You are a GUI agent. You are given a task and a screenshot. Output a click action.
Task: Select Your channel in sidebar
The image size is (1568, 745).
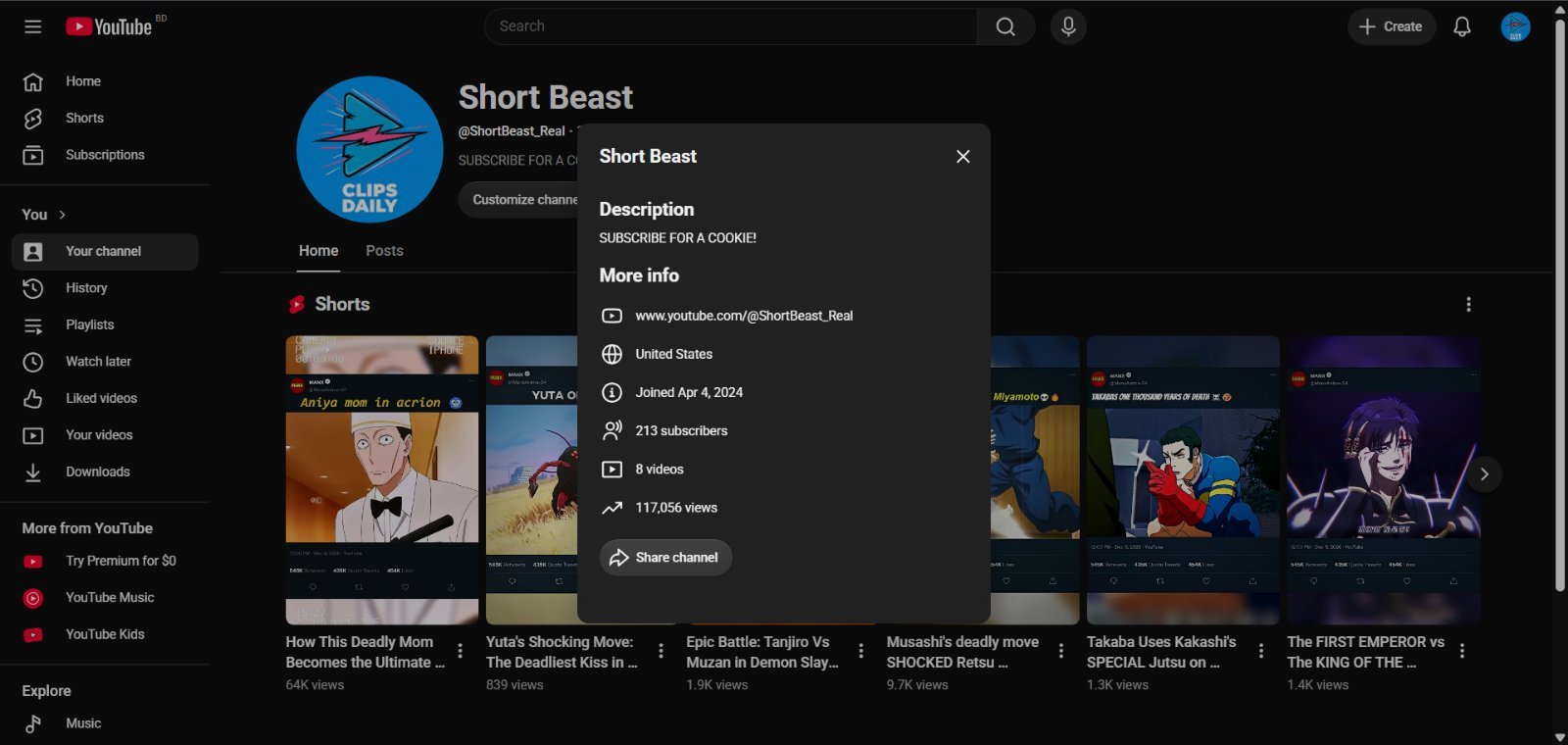tap(105, 251)
